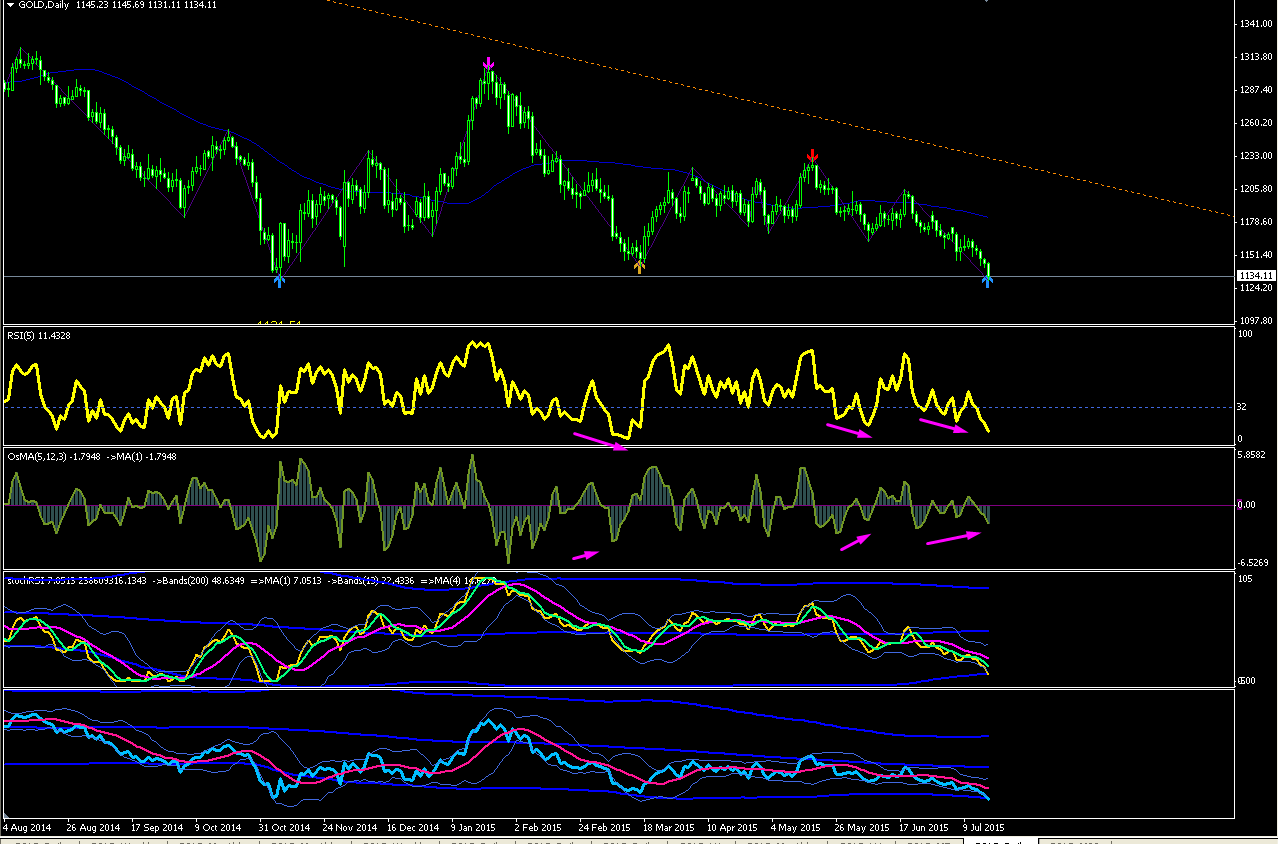The image size is (1278, 844).
Task: Click the 4 May 2015 date label
Action: coord(798,828)
